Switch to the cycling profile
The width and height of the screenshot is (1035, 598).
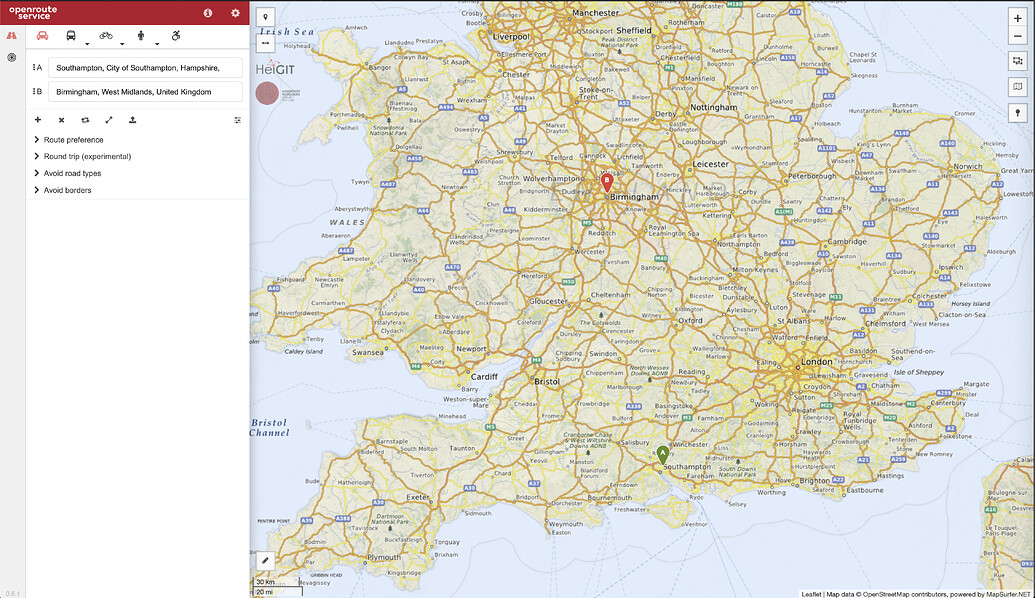(105, 34)
